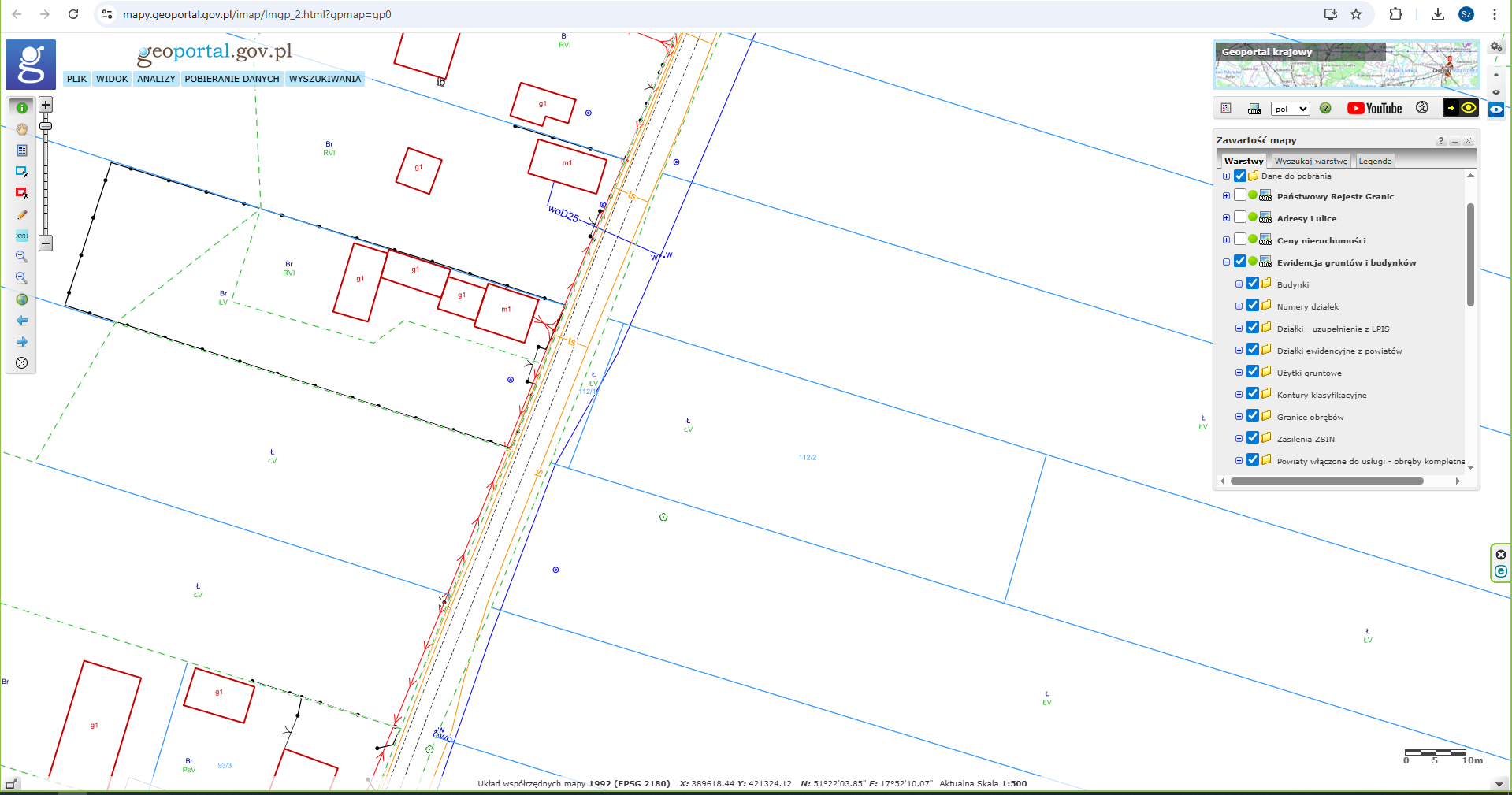
Task: Open the POBIERANIE DANYCH menu
Action: (232, 79)
